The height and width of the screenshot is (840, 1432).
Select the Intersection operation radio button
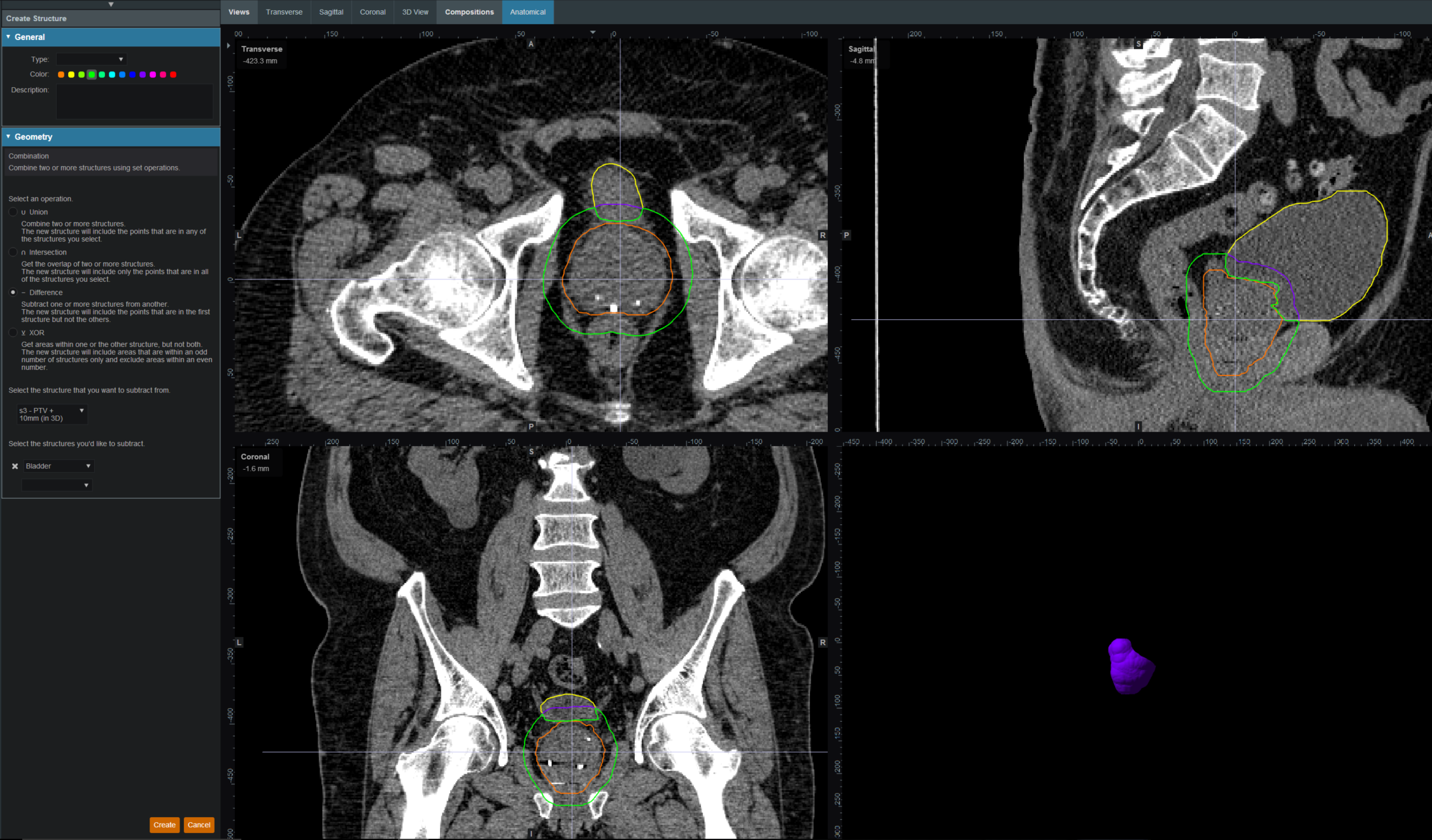pyautogui.click(x=13, y=252)
